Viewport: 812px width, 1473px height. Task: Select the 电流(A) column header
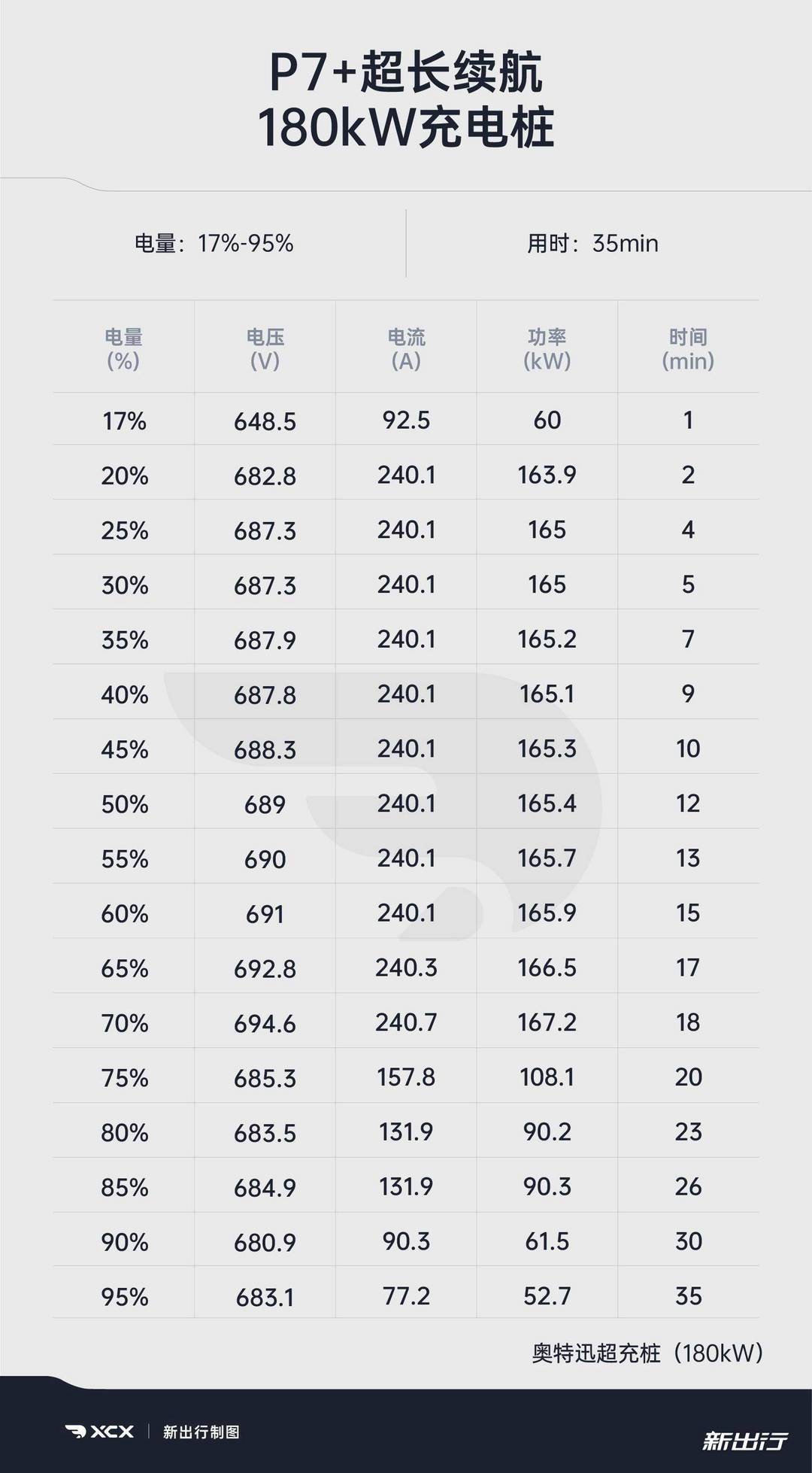[406, 349]
